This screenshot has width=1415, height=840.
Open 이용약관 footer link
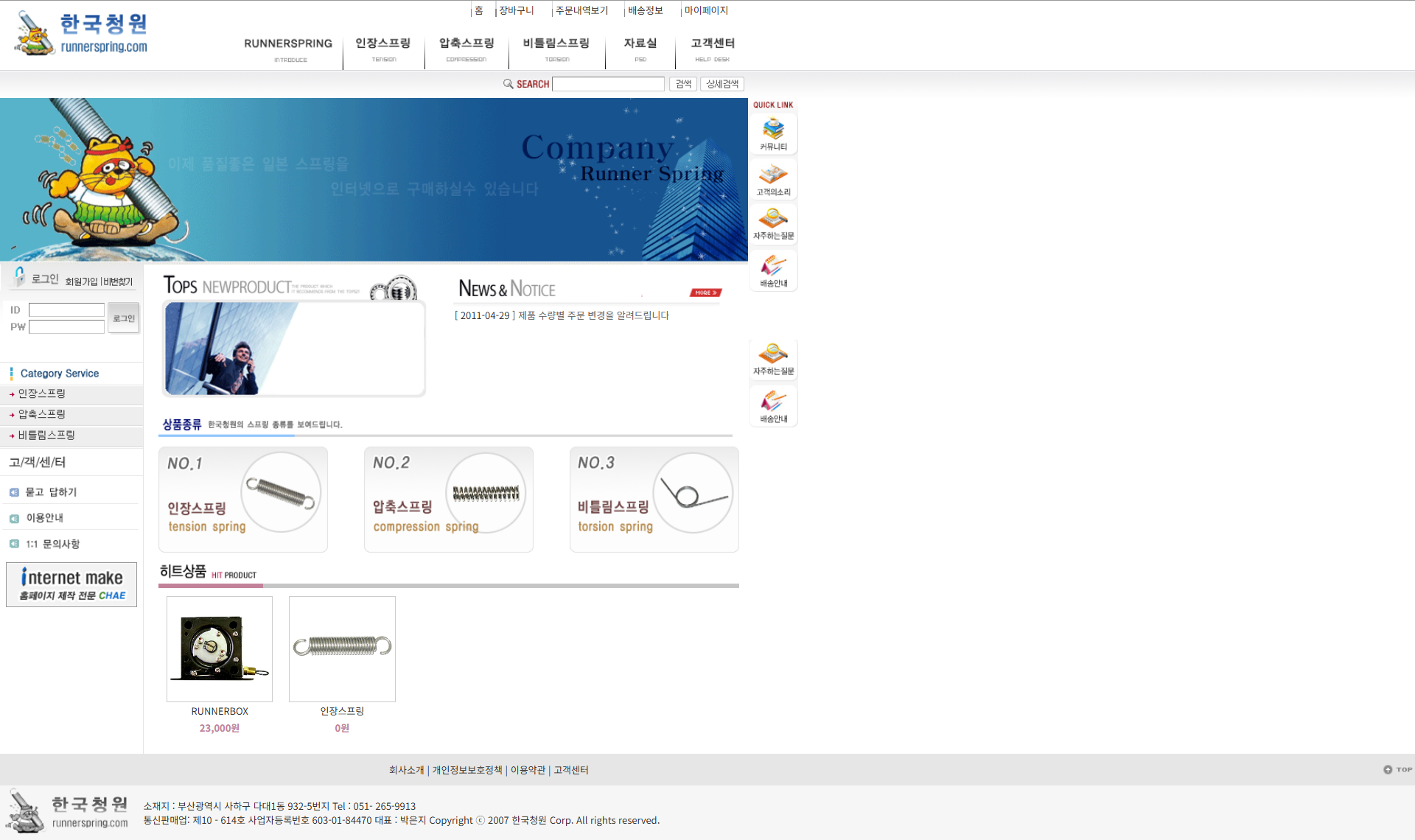click(528, 770)
